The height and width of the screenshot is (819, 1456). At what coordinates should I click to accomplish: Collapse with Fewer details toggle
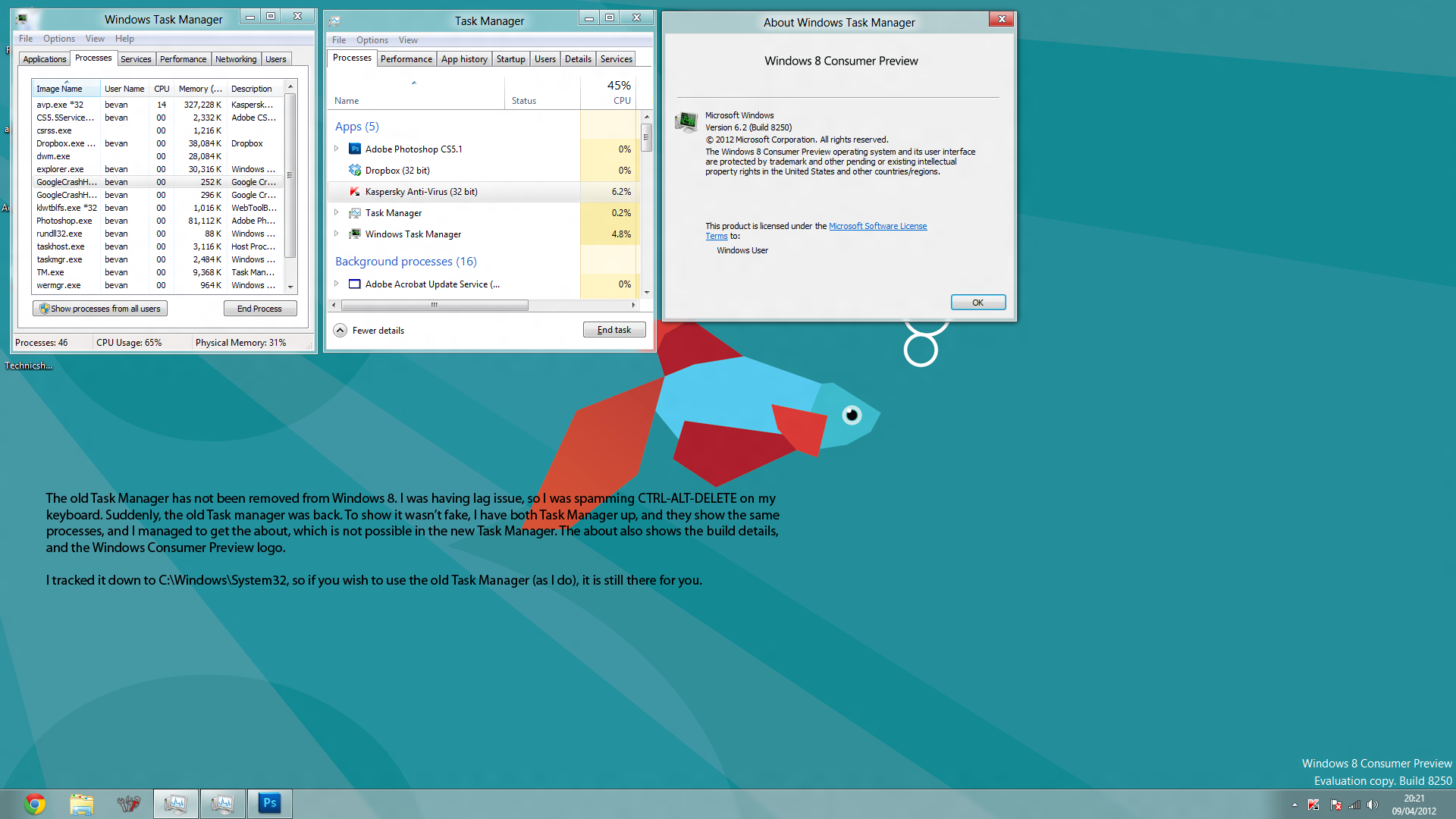pyautogui.click(x=340, y=331)
